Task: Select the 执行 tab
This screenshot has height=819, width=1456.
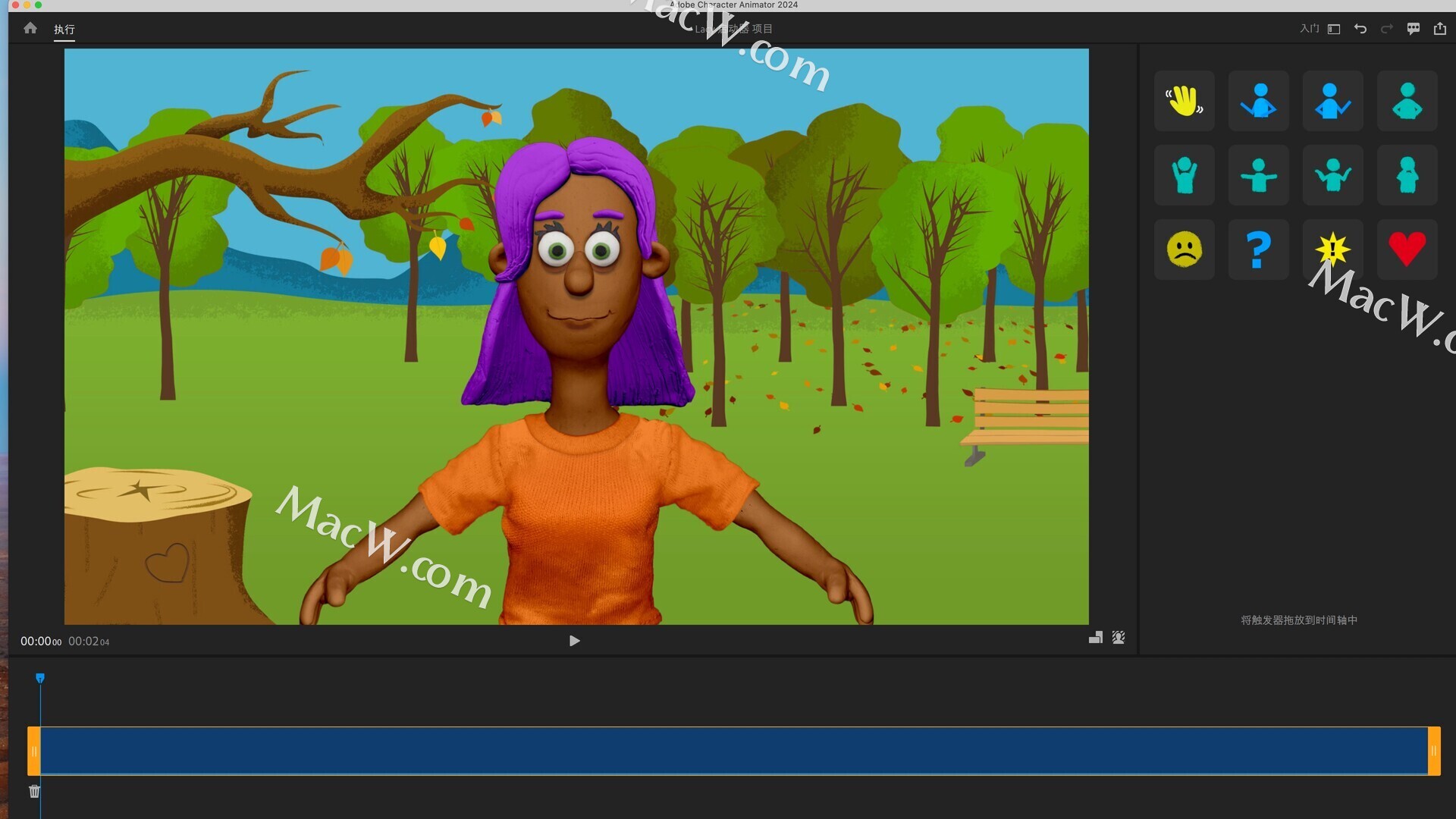Action: click(64, 30)
